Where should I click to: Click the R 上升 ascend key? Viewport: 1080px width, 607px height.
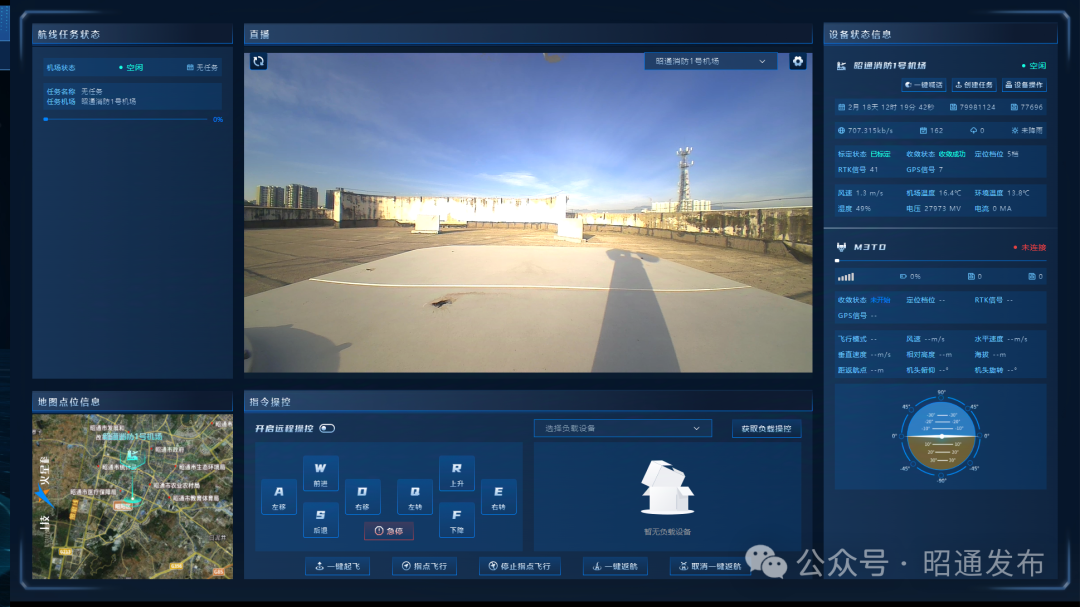(x=457, y=473)
